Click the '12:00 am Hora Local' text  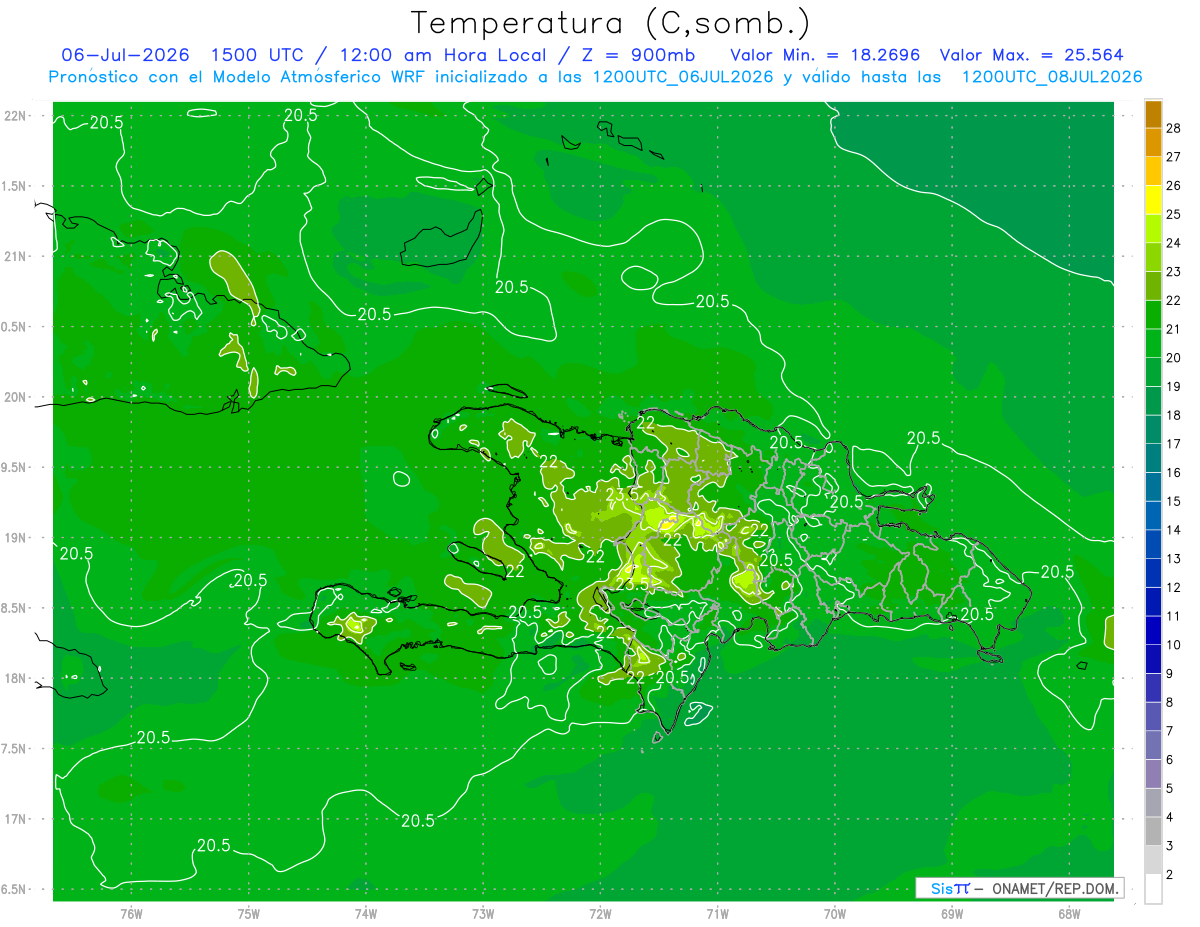[x=440, y=55]
